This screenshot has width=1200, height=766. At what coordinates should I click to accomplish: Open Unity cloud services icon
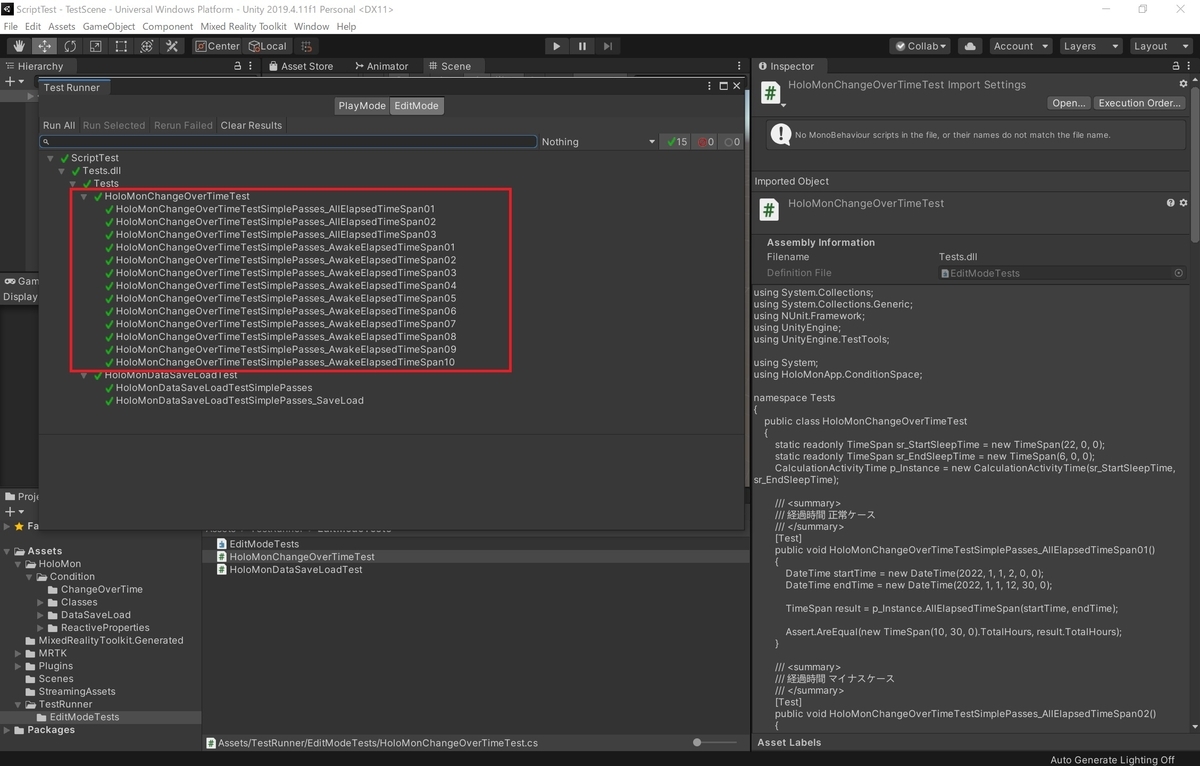[x=969, y=46]
